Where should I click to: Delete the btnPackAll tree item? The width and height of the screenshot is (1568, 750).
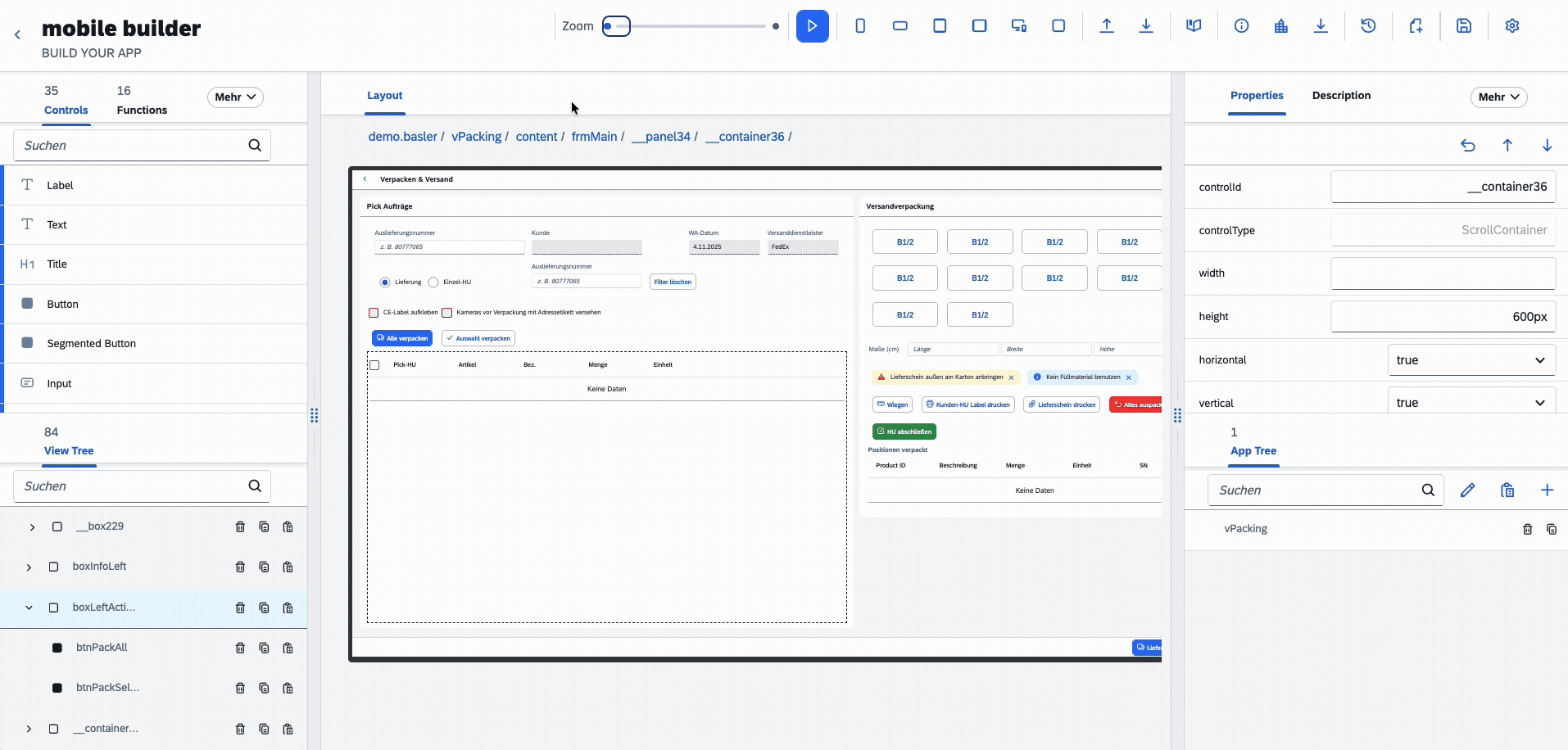click(x=240, y=648)
